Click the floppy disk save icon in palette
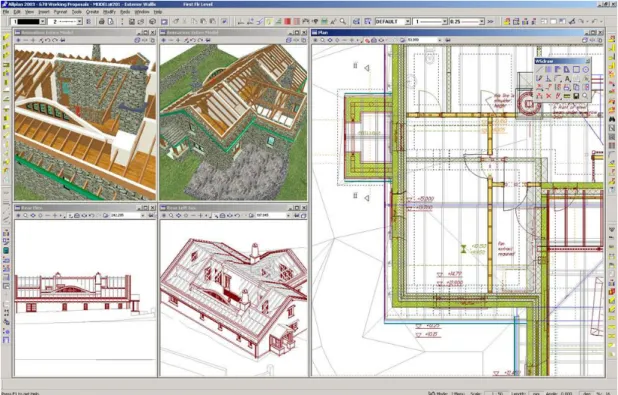Viewport: 618px width, 395px height. pyautogui.click(x=576, y=96)
